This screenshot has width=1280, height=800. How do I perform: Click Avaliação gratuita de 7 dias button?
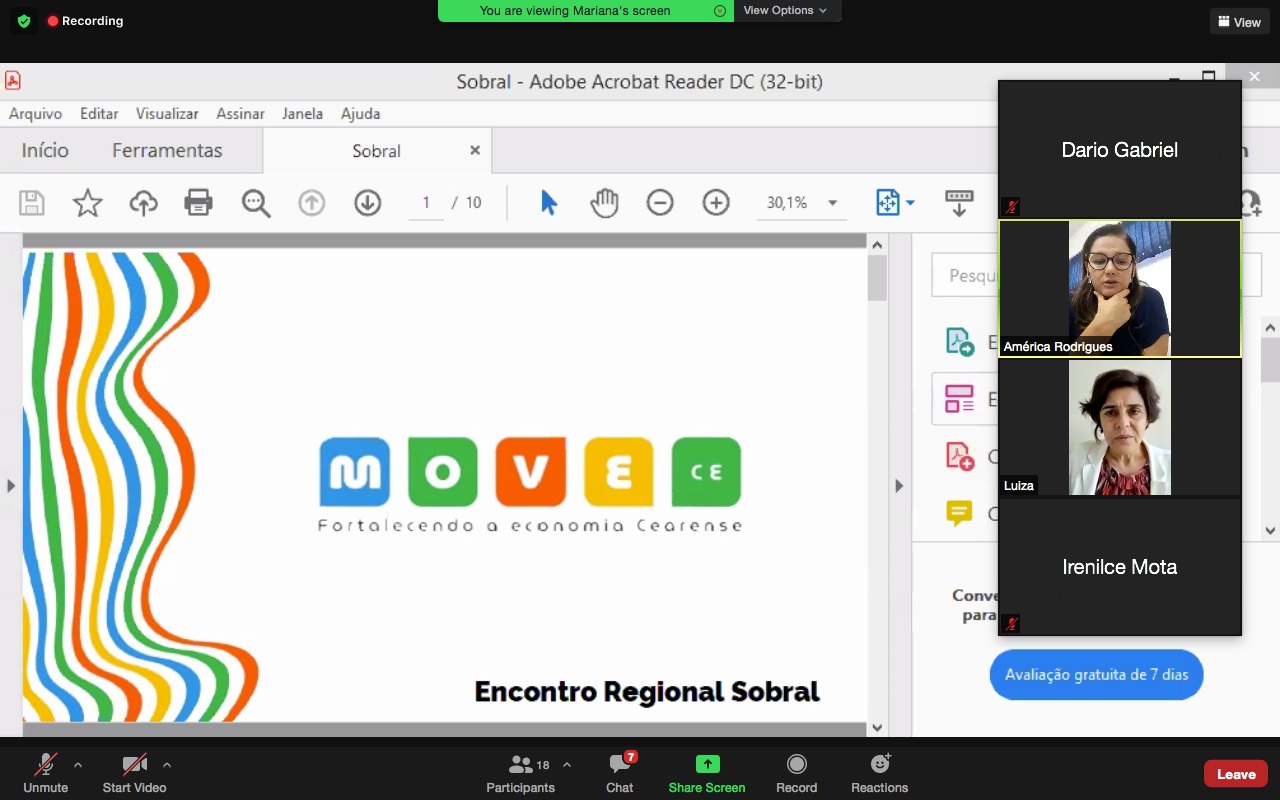1096,675
